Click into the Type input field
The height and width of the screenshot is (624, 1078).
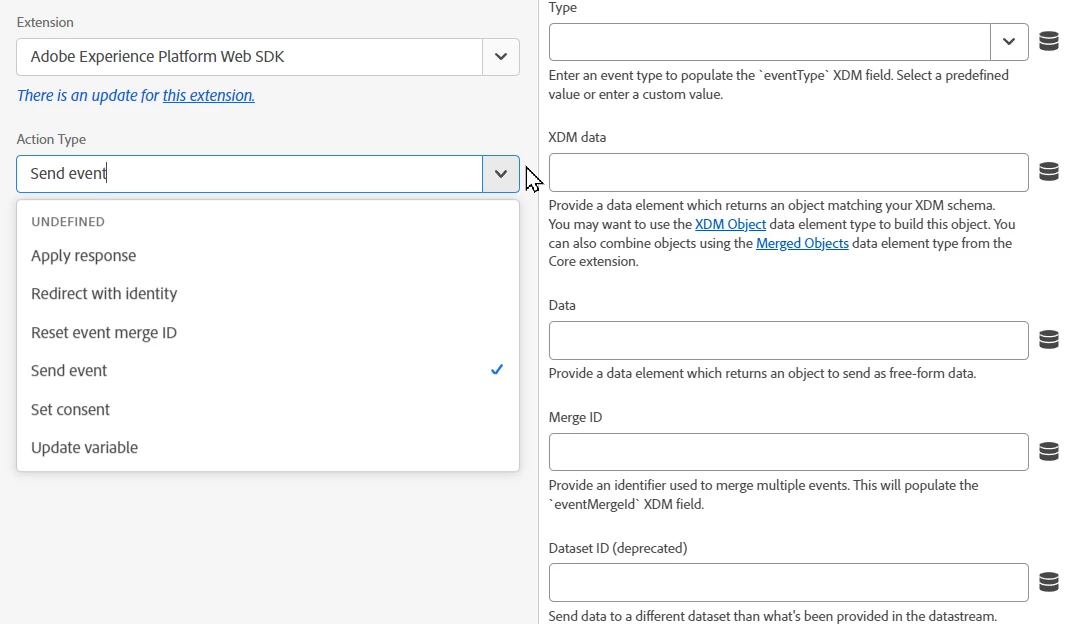[770, 42]
